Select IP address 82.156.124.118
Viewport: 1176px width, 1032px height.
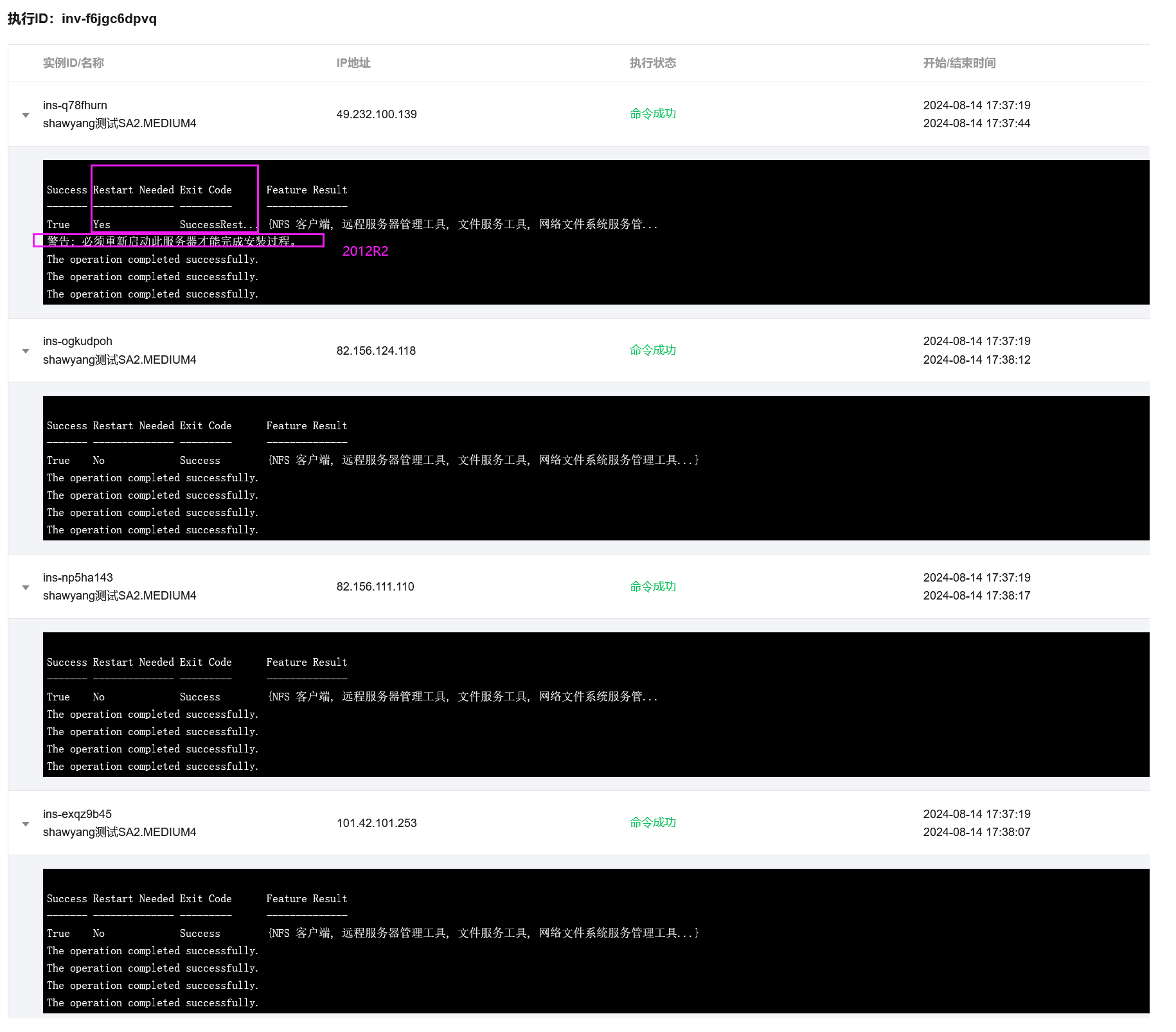coord(376,351)
